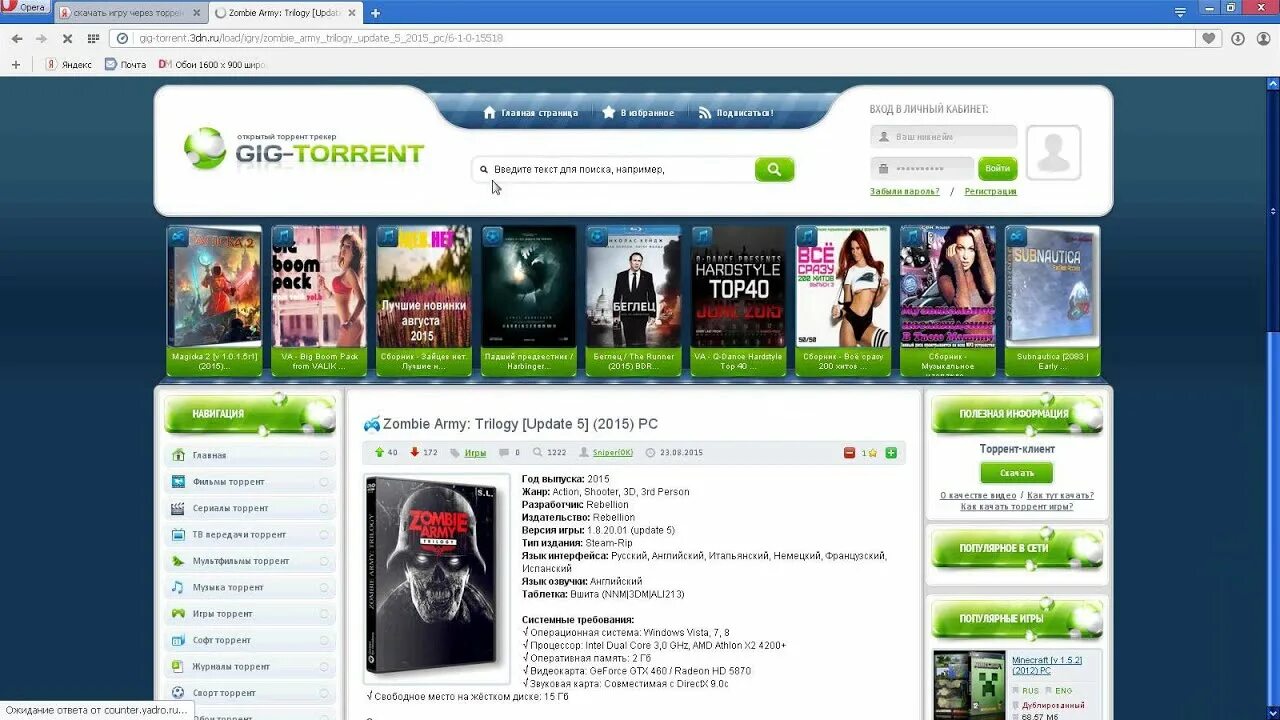Open the Opera main menu button
The height and width of the screenshot is (720, 1280).
click(26, 7)
